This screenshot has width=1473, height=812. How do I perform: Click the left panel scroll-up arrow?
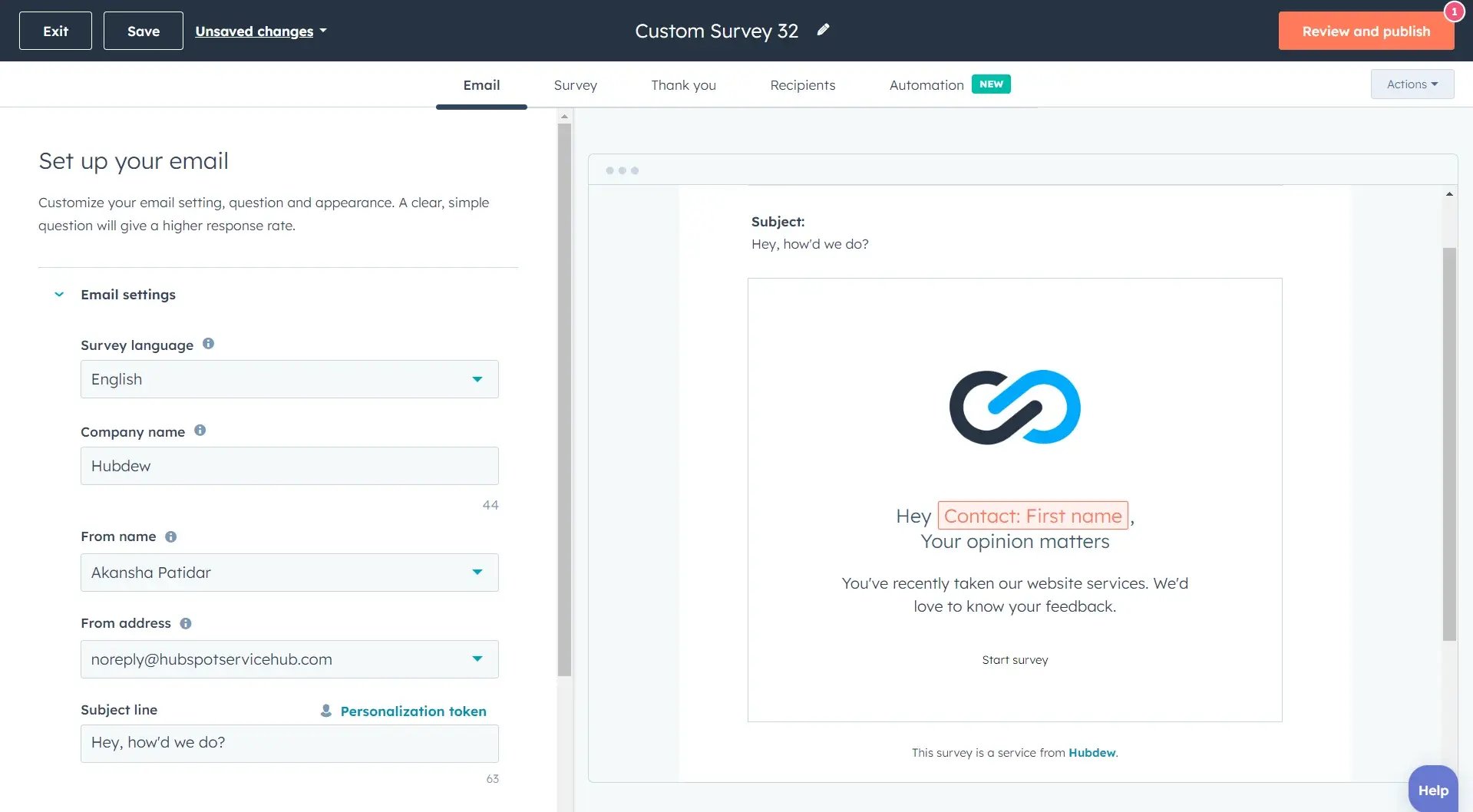click(x=564, y=117)
